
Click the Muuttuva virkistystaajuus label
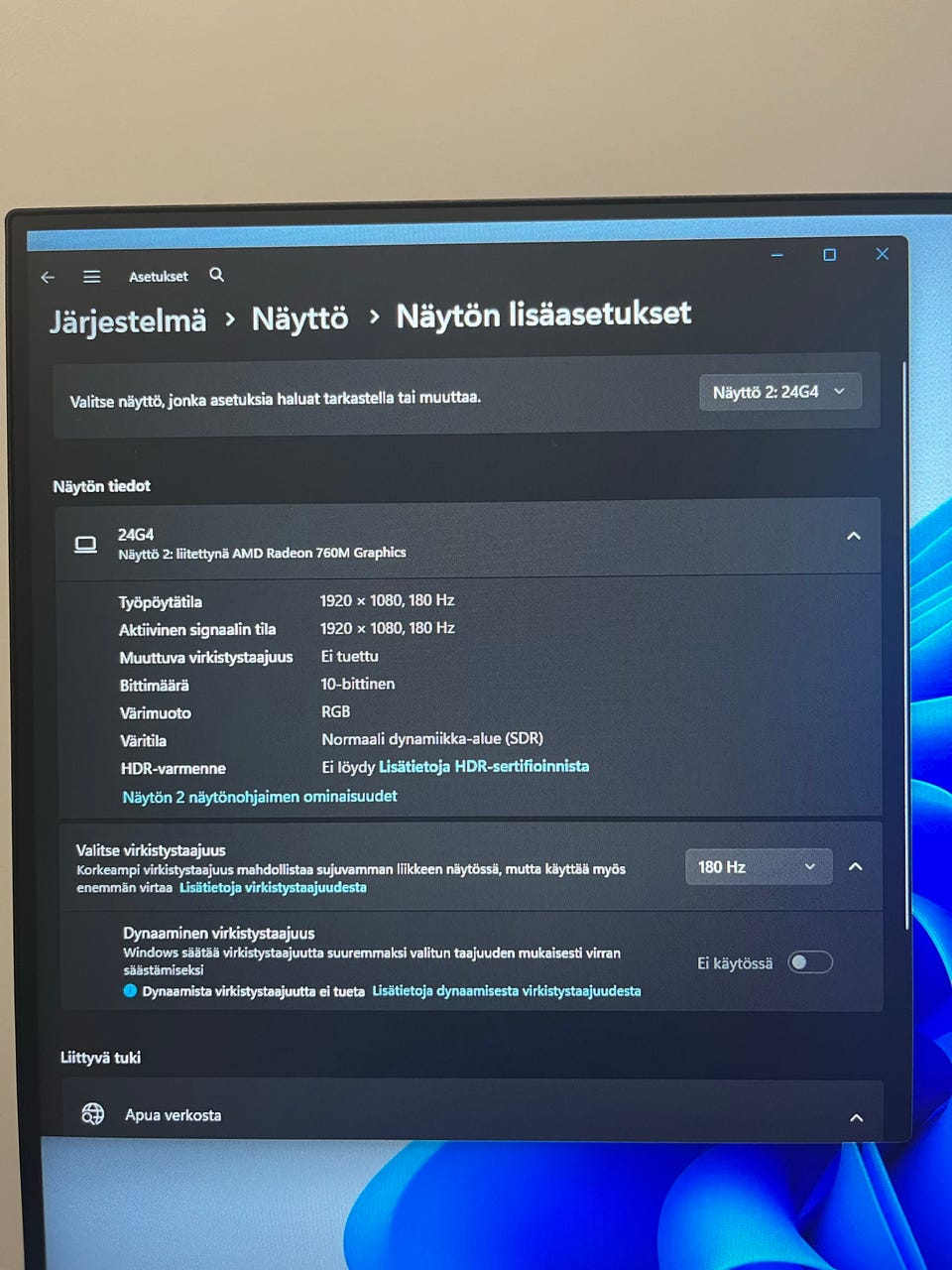tap(206, 657)
